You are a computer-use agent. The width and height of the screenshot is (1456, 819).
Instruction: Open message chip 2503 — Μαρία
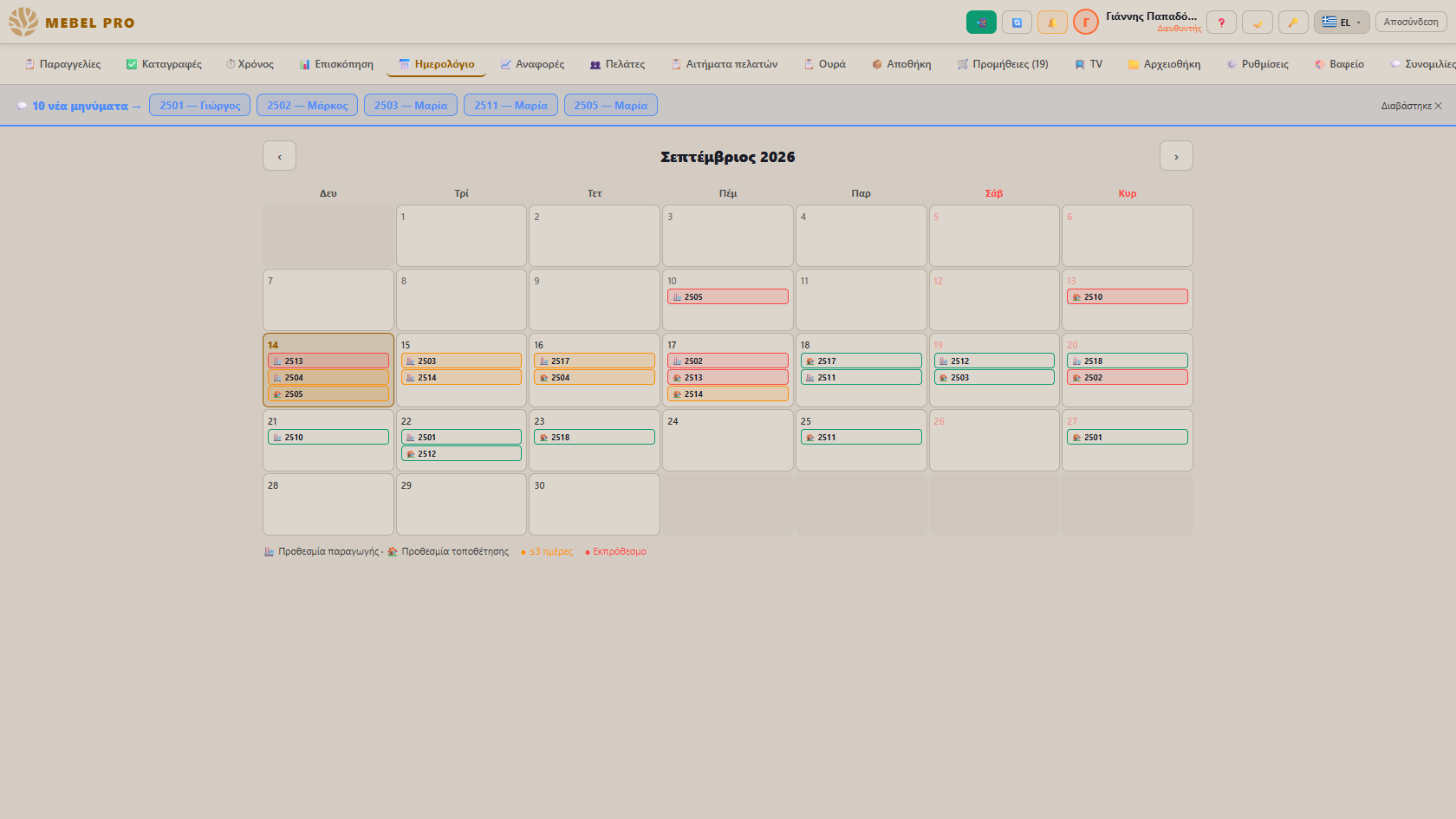pyautogui.click(x=411, y=105)
